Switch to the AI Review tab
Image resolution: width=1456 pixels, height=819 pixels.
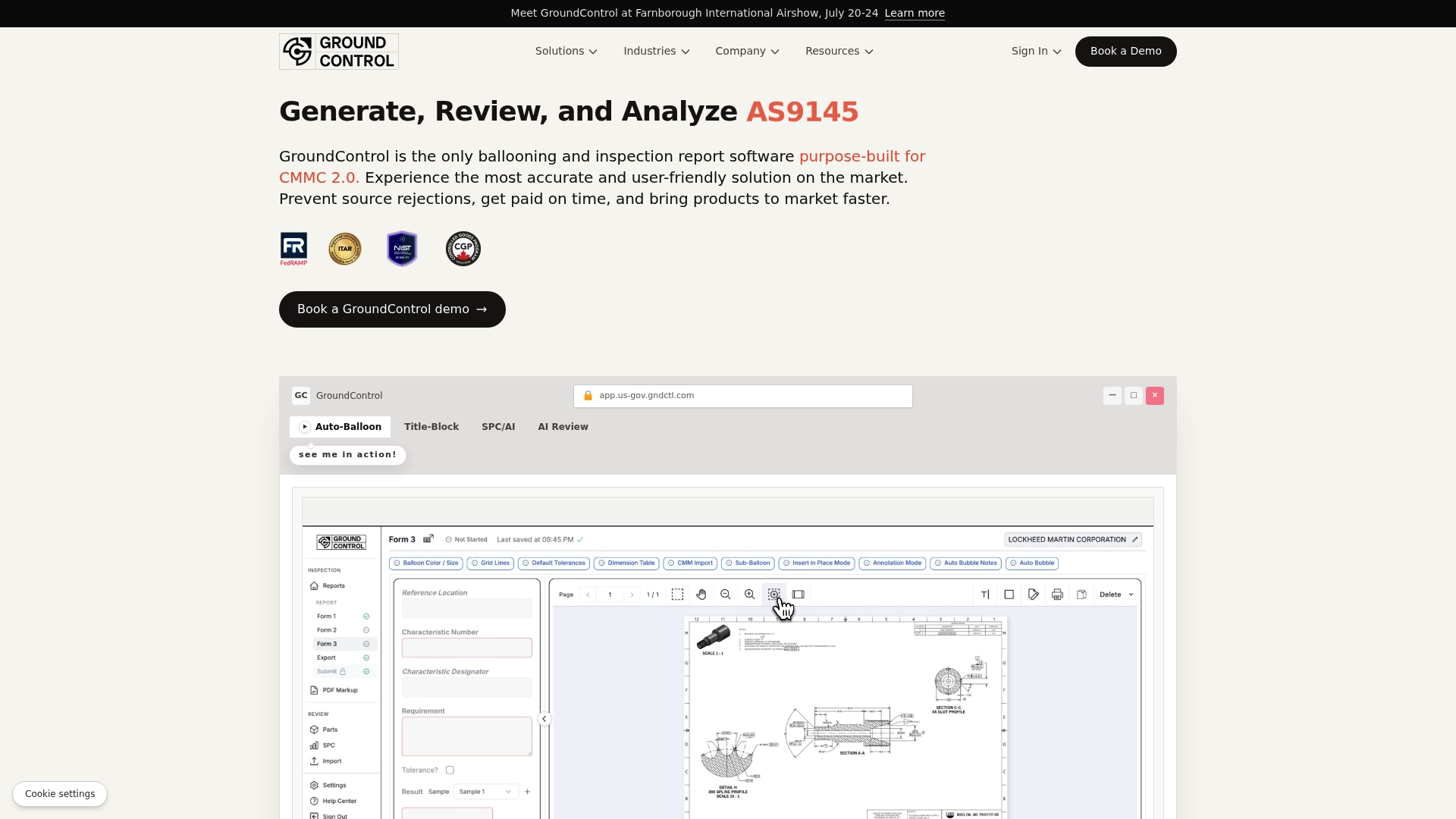pos(563,427)
